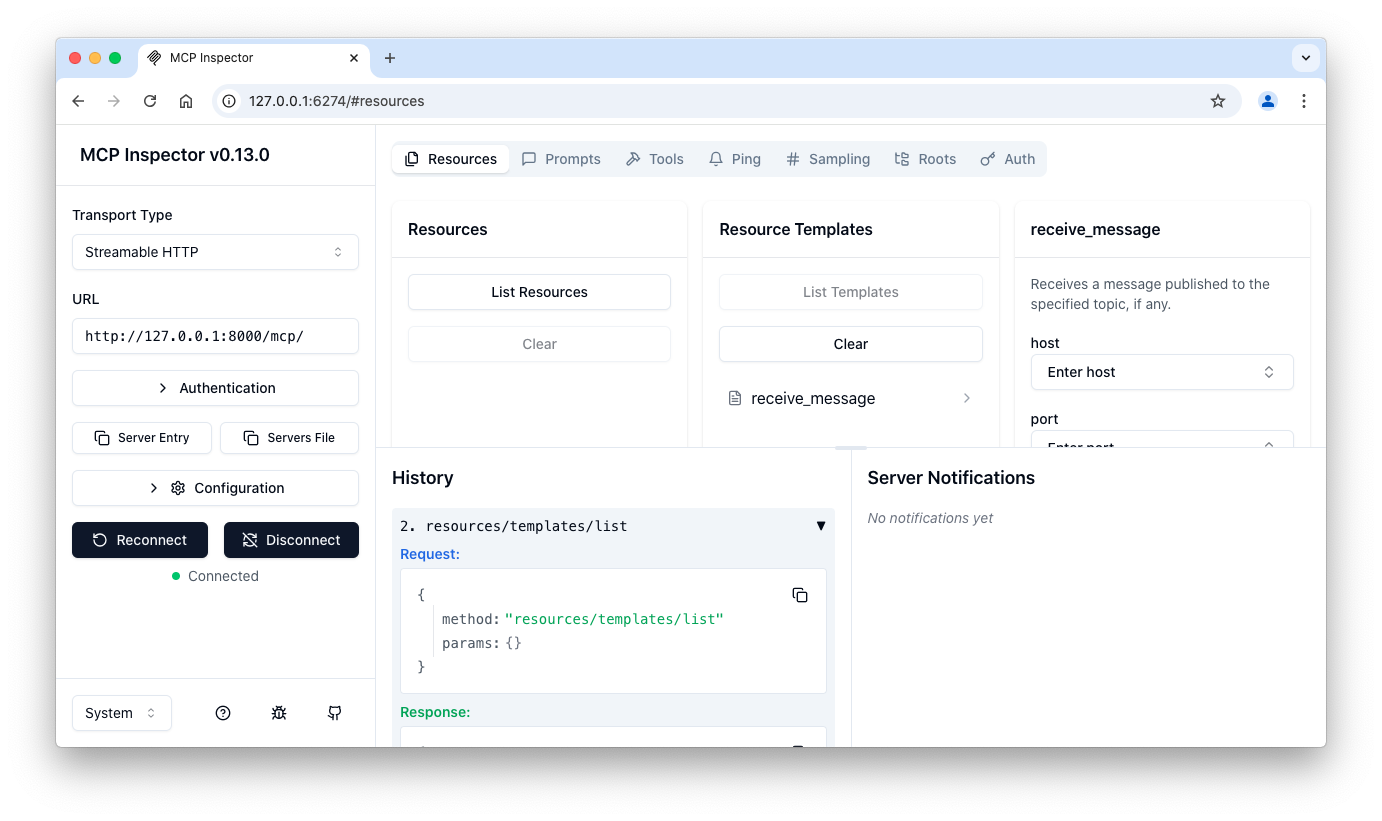Open the receive_message template row
The width and height of the screenshot is (1382, 821).
click(x=851, y=398)
